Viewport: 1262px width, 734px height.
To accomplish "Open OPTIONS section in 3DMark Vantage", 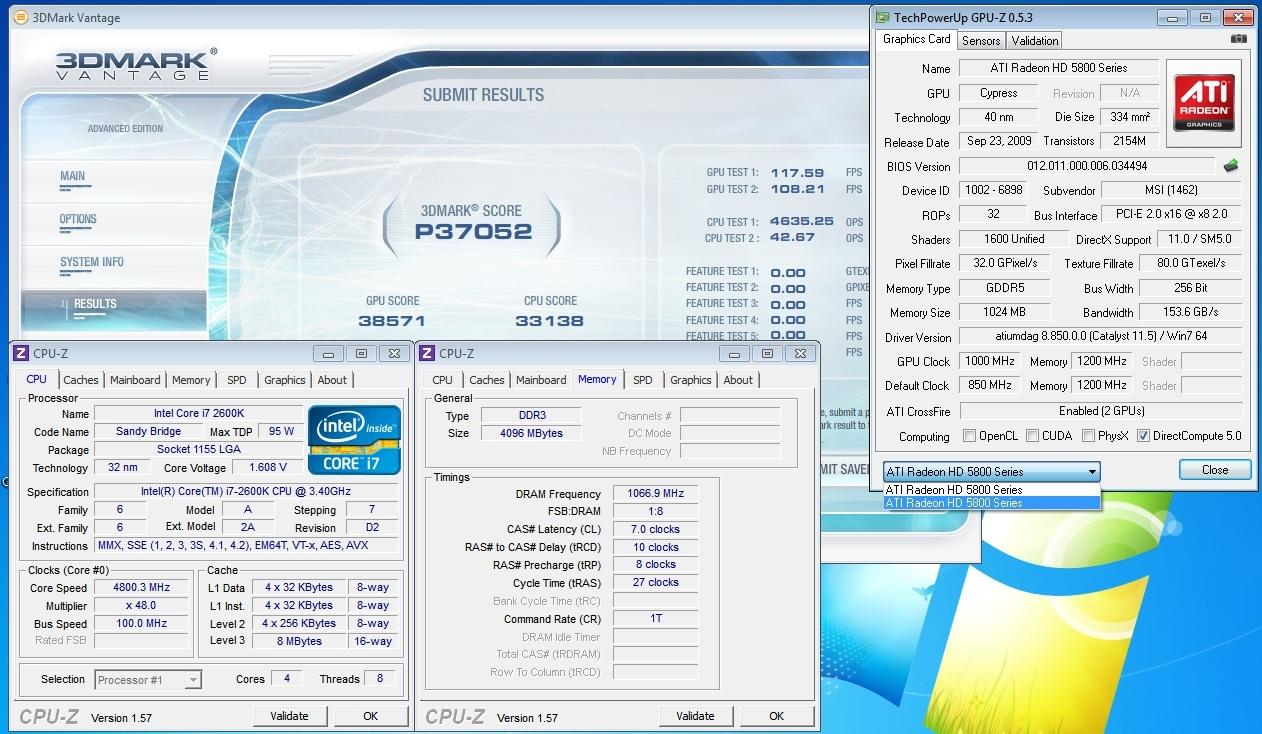I will tap(78, 219).
